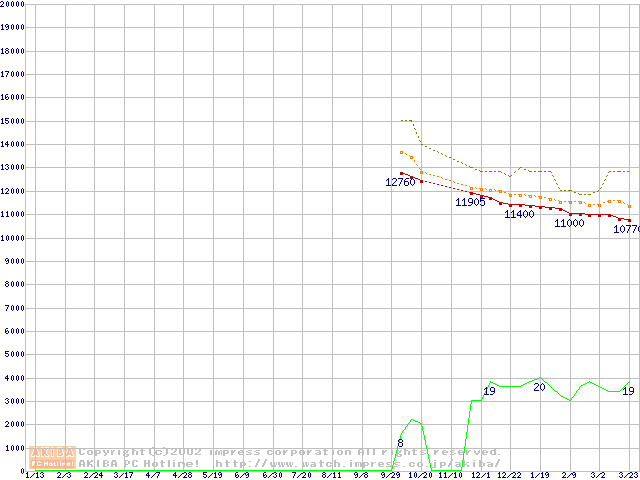Click the green line label 20
The width and height of the screenshot is (640, 480).
point(539,387)
